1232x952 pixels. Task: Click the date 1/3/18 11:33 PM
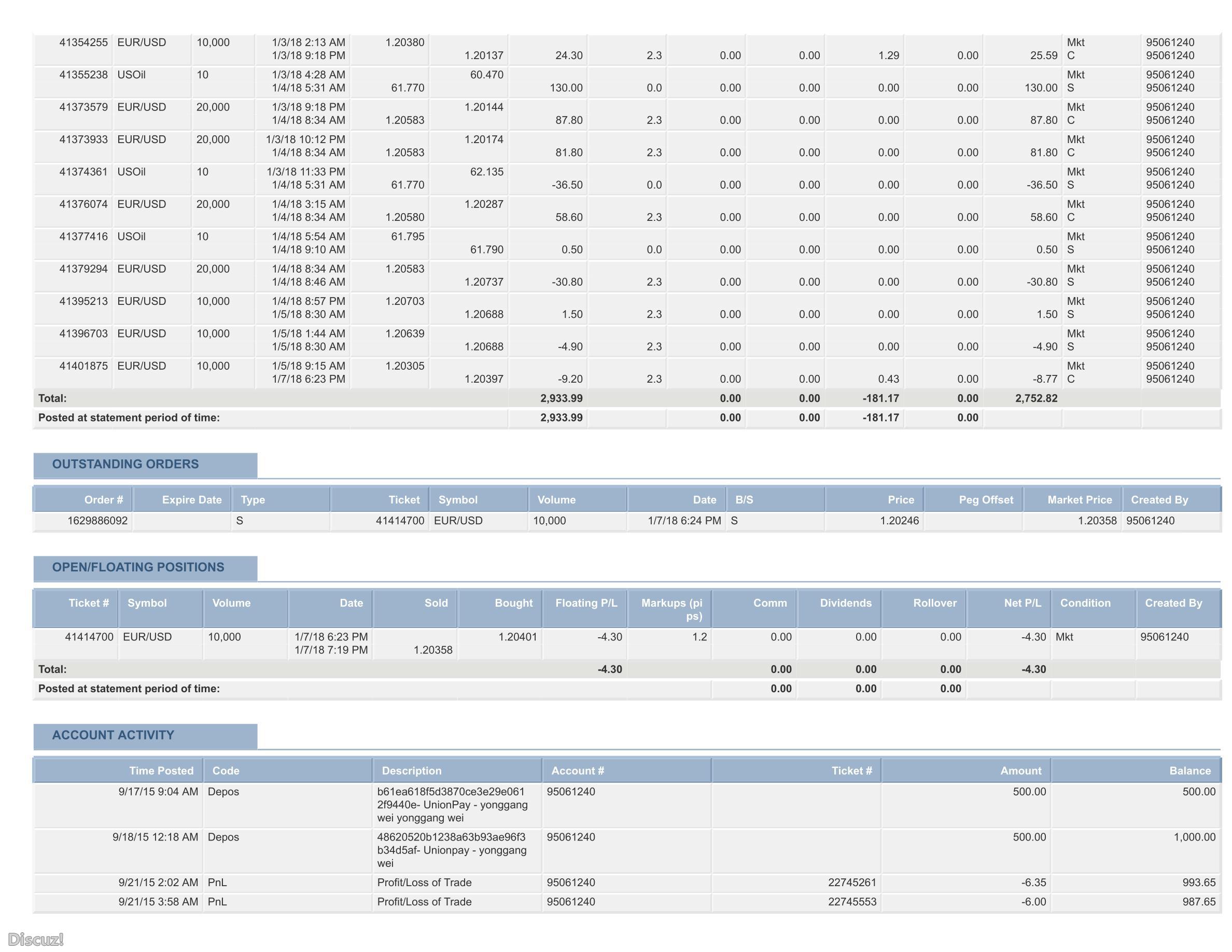(306, 172)
